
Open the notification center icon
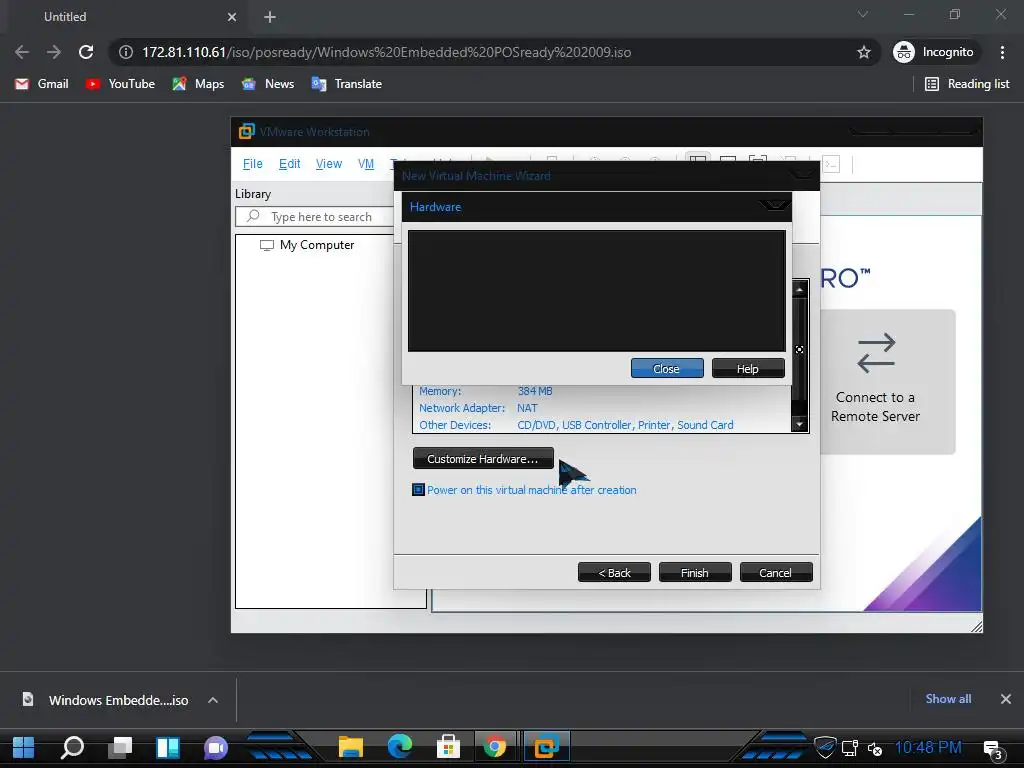coord(993,749)
